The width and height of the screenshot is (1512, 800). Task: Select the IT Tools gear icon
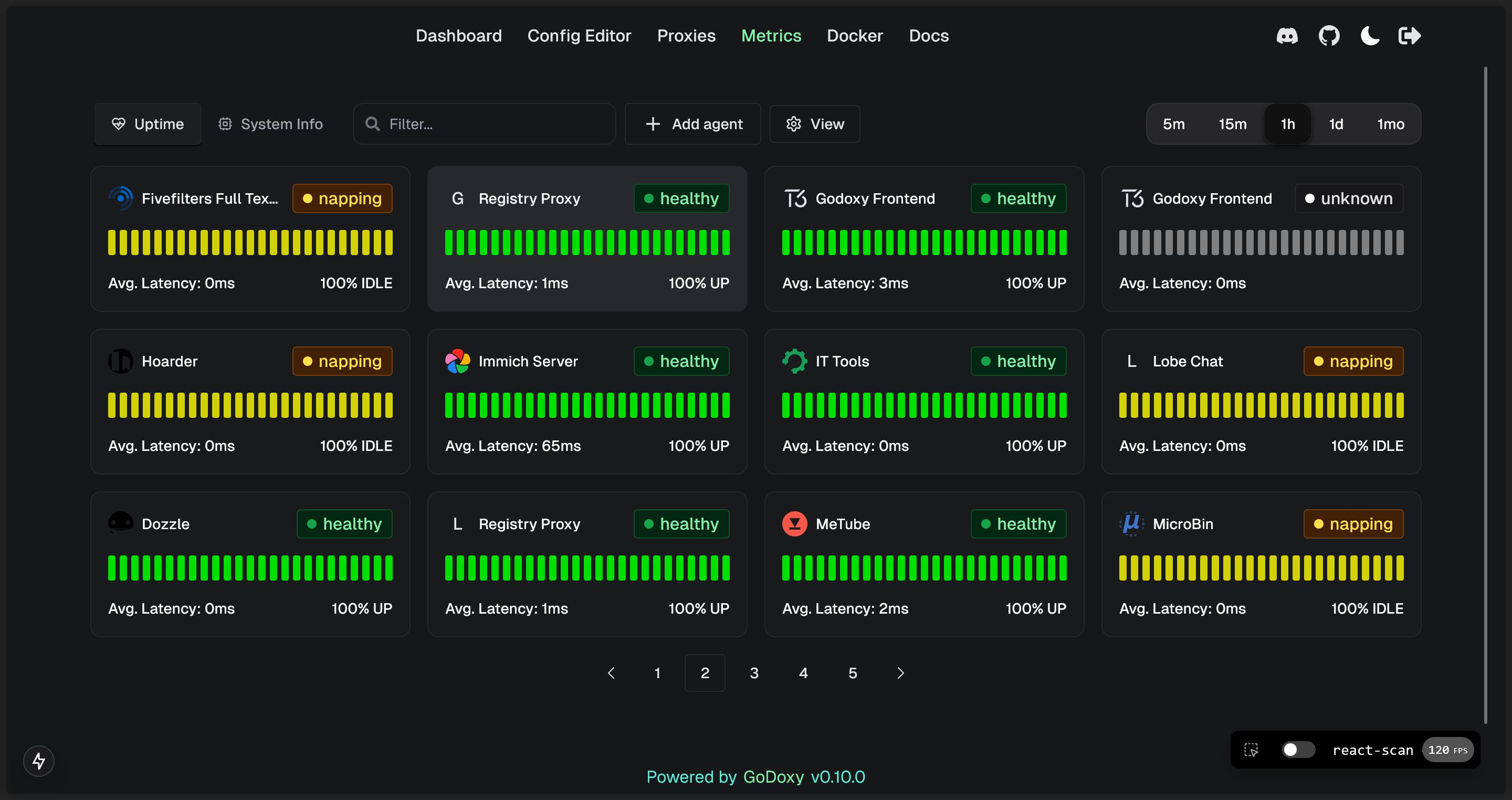(795, 361)
